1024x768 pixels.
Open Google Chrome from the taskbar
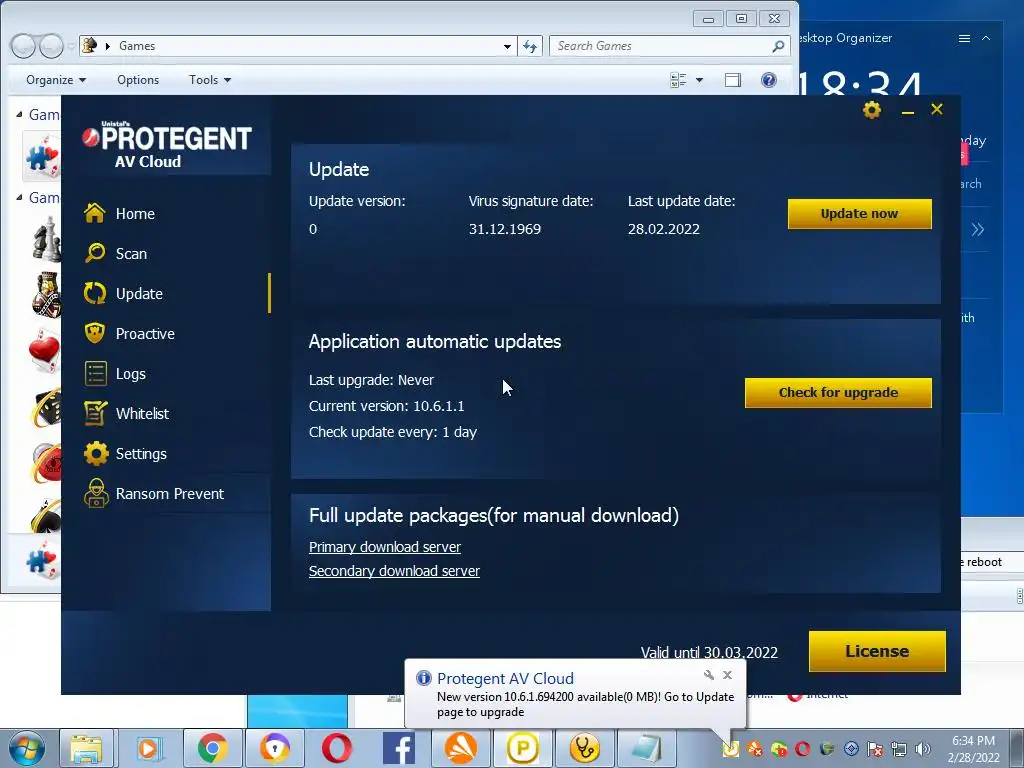click(x=212, y=748)
